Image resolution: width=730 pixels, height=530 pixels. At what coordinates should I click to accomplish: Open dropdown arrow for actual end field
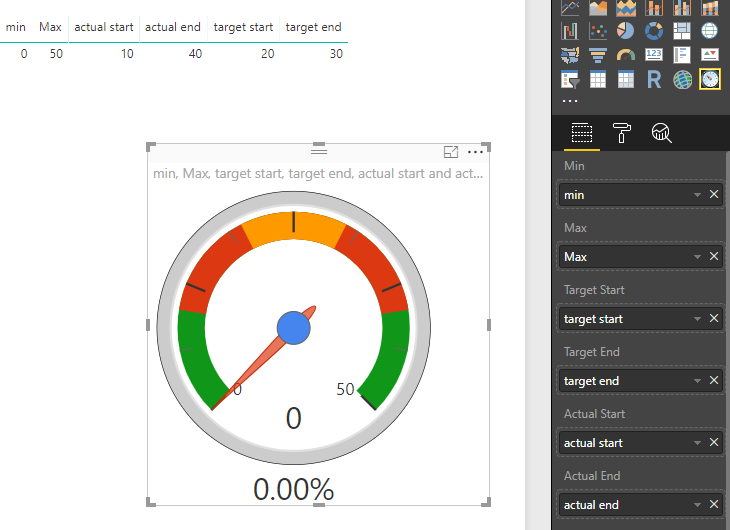[697, 504]
